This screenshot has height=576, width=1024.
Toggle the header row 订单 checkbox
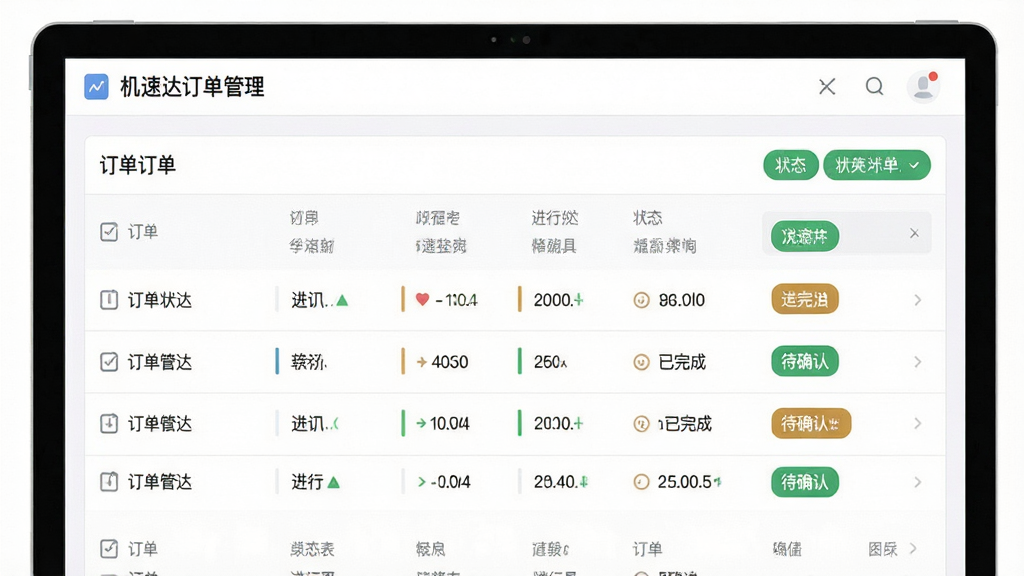click(109, 232)
